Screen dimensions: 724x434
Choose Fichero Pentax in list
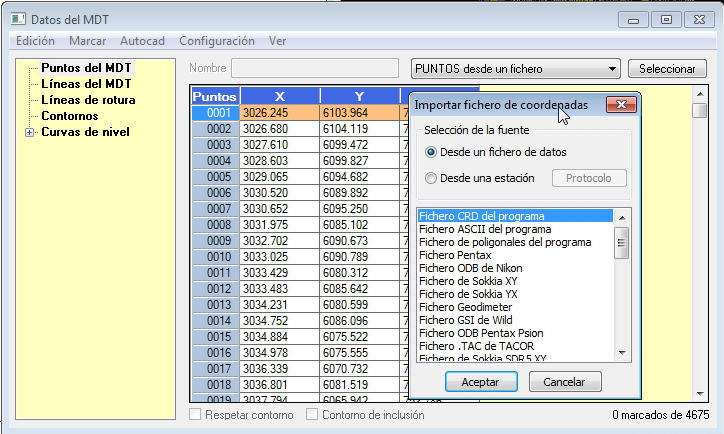click(515, 255)
